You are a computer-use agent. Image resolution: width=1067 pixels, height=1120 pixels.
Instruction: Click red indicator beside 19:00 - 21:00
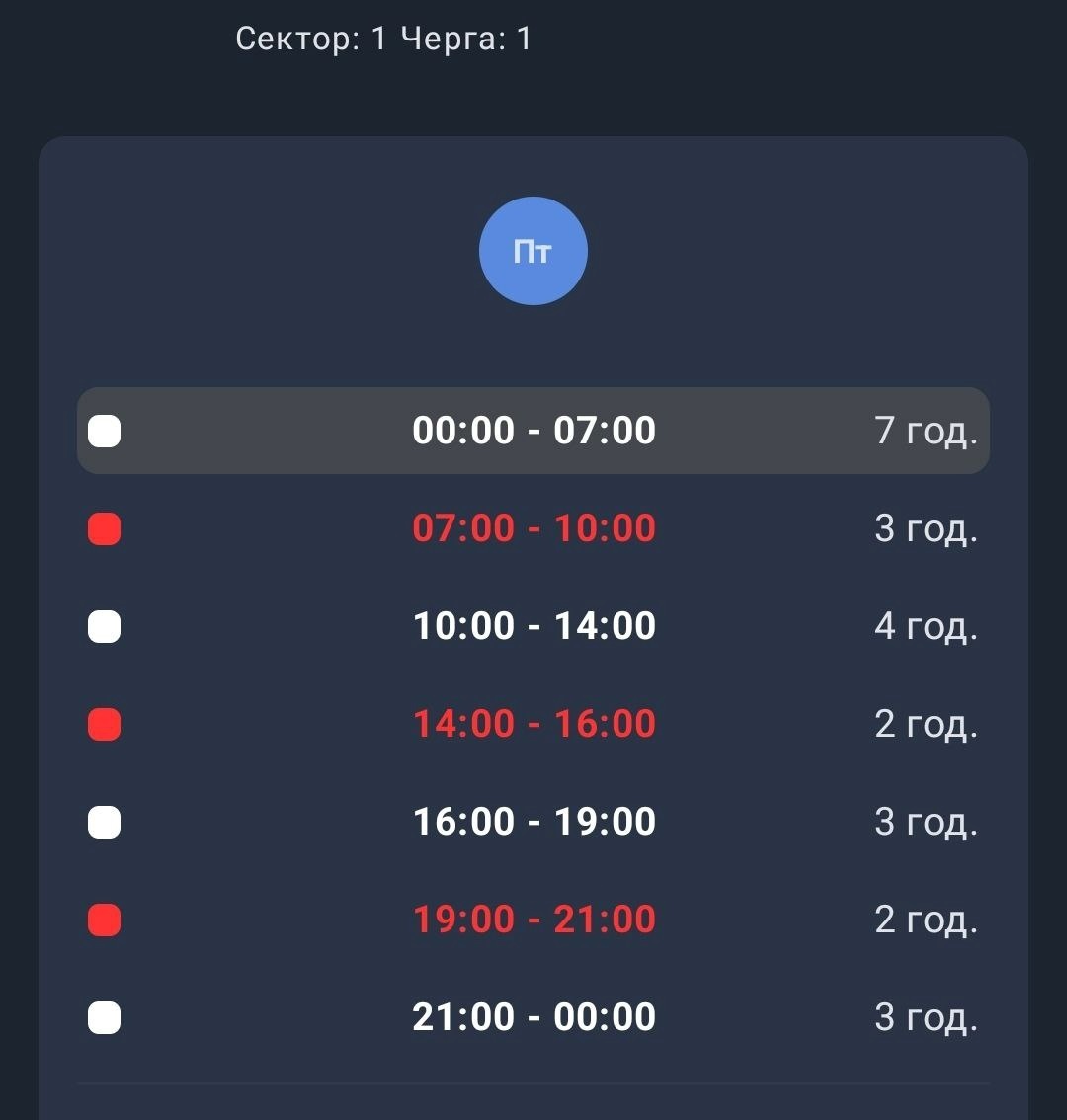point(105,920)
